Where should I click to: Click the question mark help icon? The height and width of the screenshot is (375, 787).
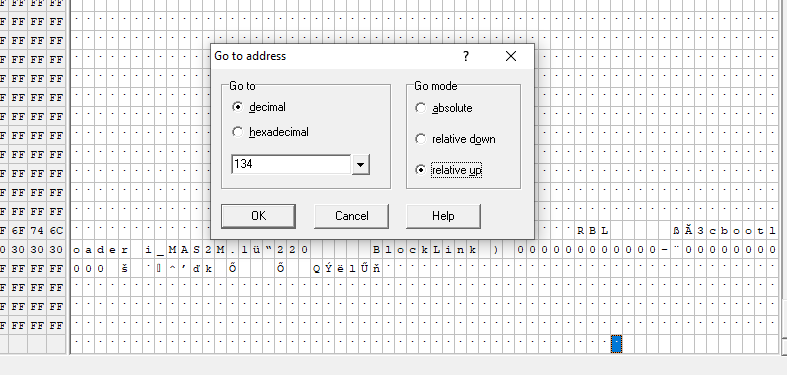[x=466, y=56]
